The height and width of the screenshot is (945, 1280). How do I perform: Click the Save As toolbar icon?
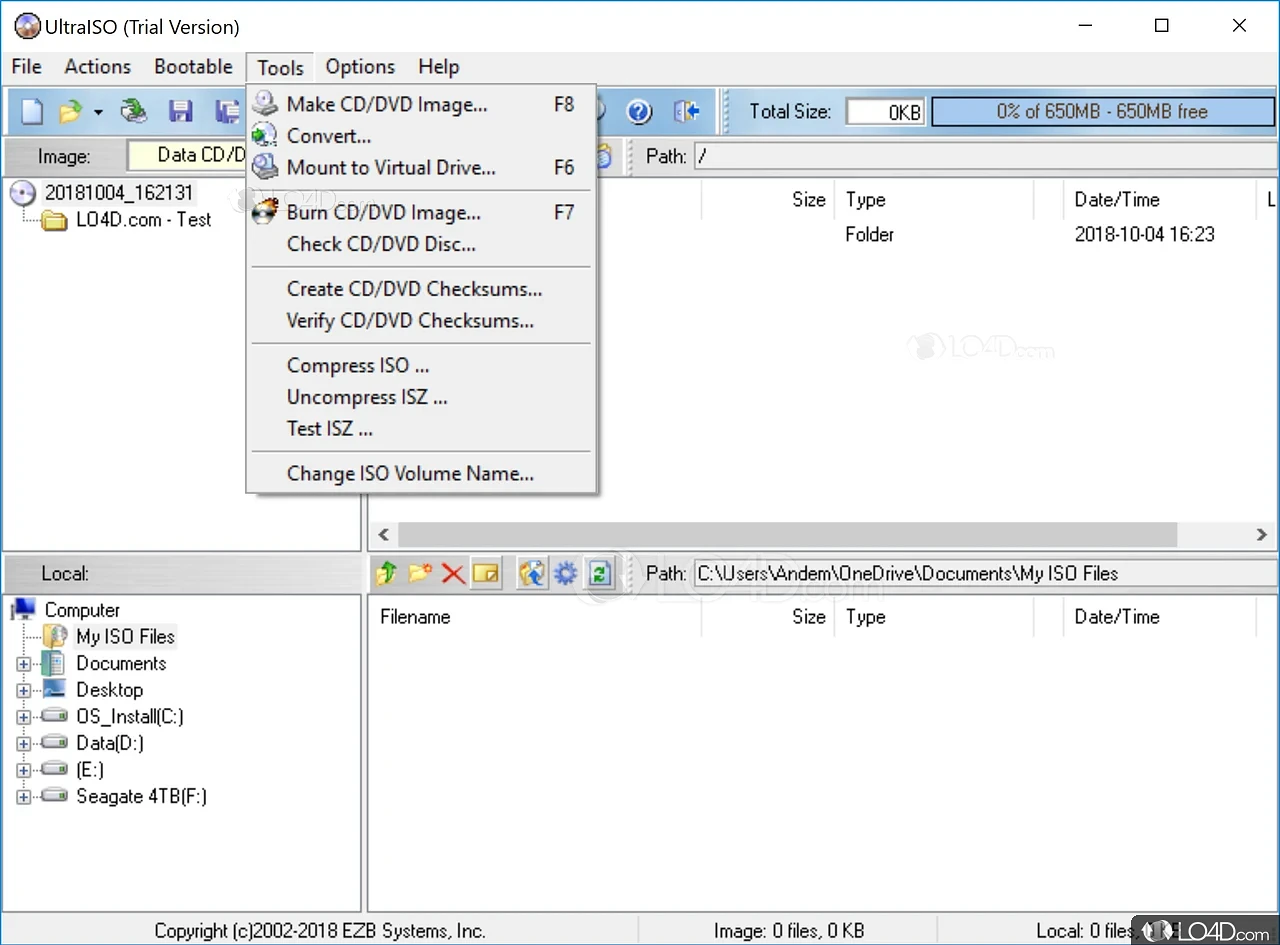coord(229,111)
